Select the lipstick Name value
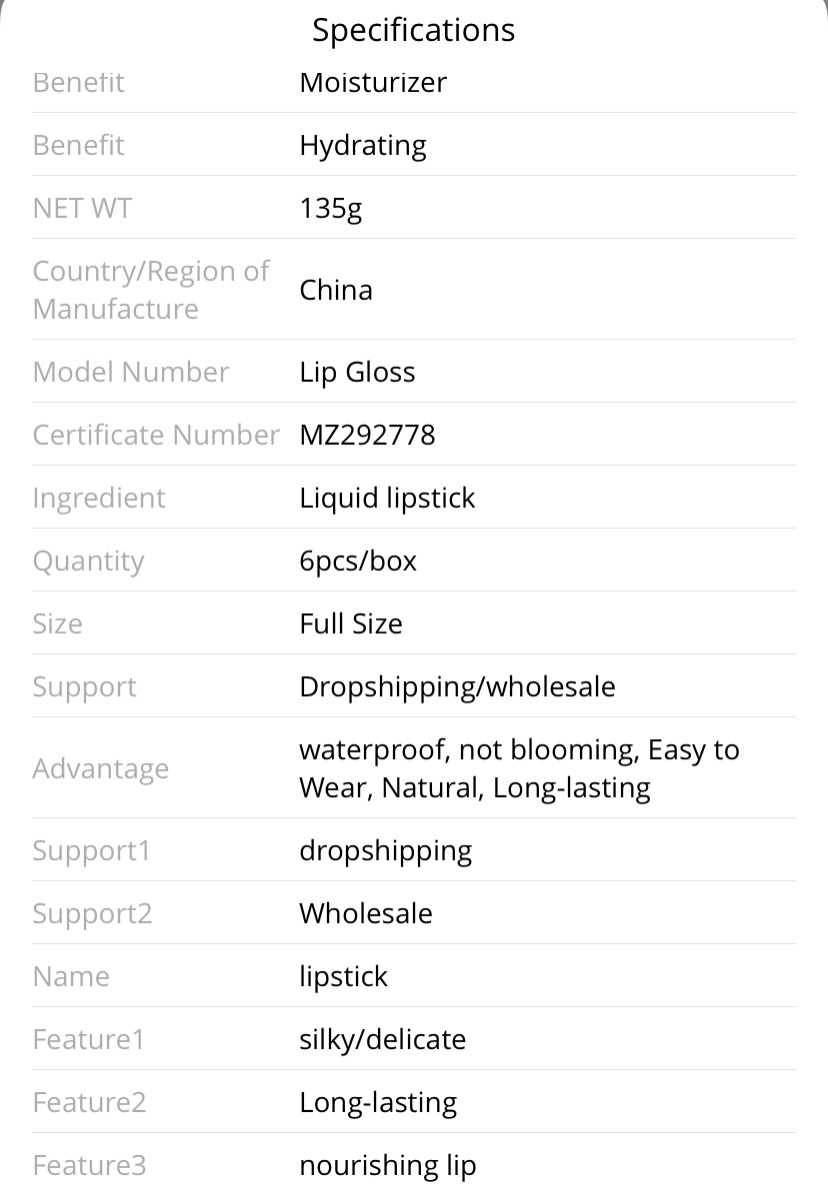This screenshot has width=828, height=1195. 344,977
